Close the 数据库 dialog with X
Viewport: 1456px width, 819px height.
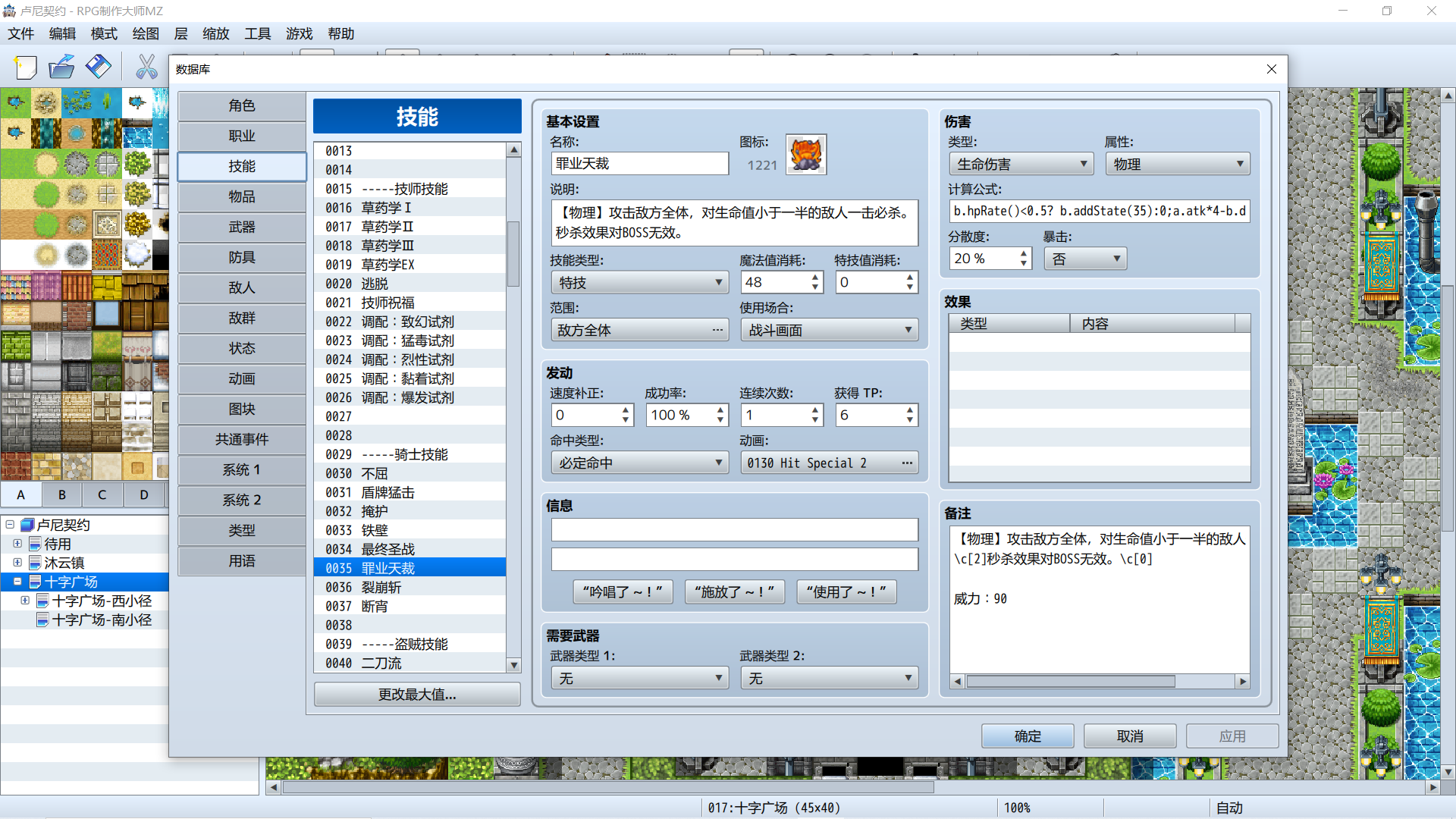(1272, 69)
